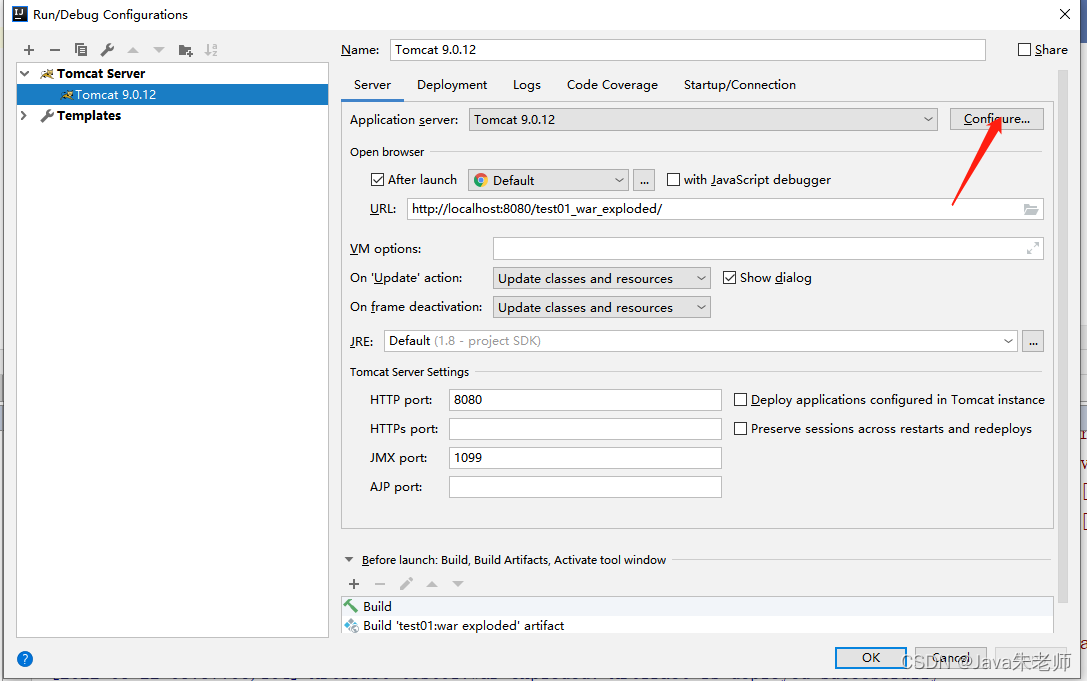Enable Preserve sessions across restarts checkbox
The width and height of the screenshot is (1087, 681).
[x=740, y=429]
